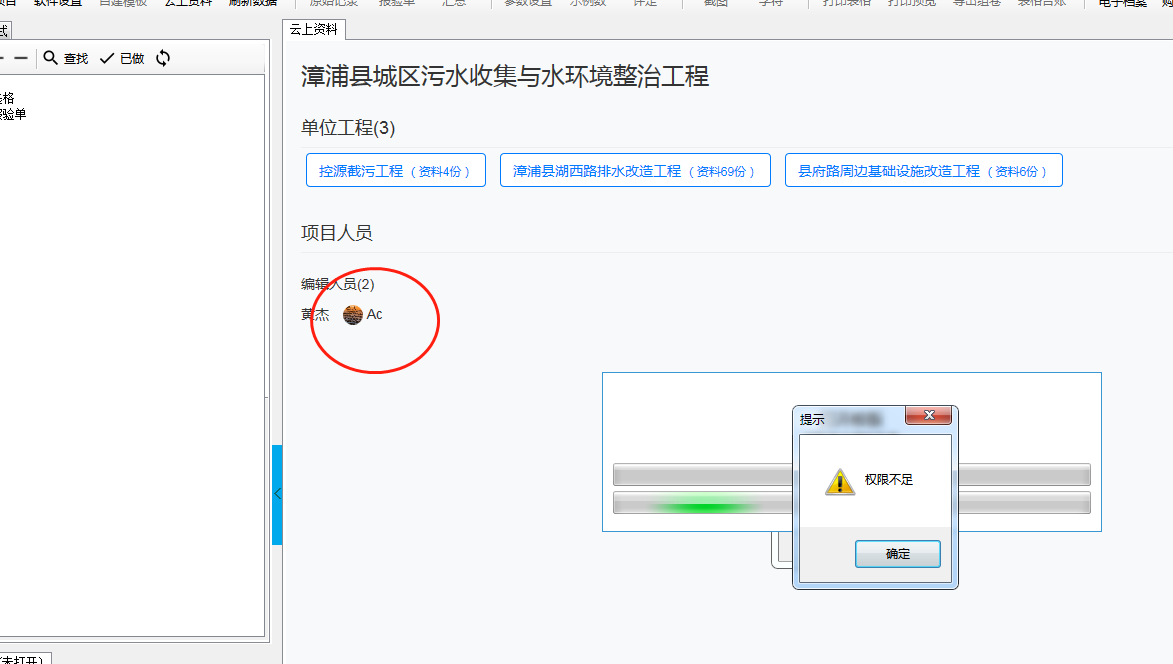Image resolution: width=1173 pixels, height=664 pixels.
Task: Click 刷新数据 in the top toolbar
Action: pyautogui.click(x=252, y=3)
